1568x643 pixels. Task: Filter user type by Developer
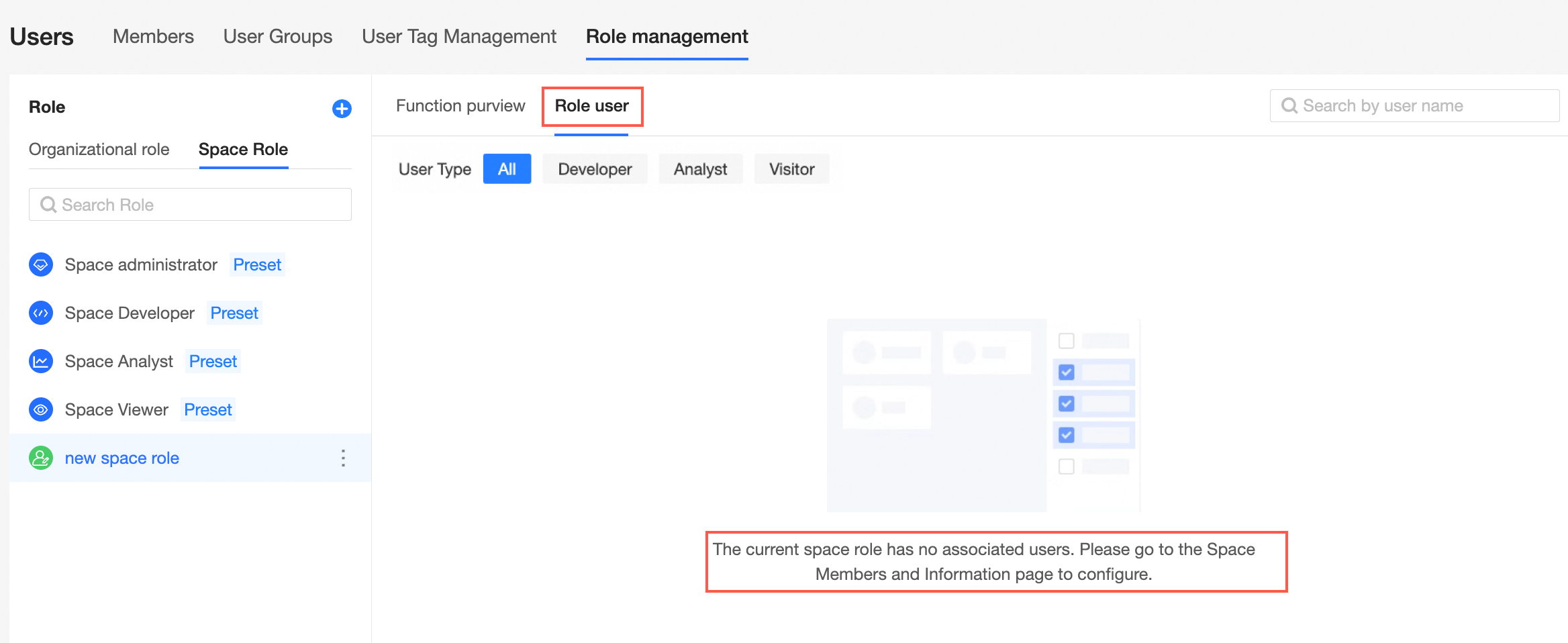[595, 169]
